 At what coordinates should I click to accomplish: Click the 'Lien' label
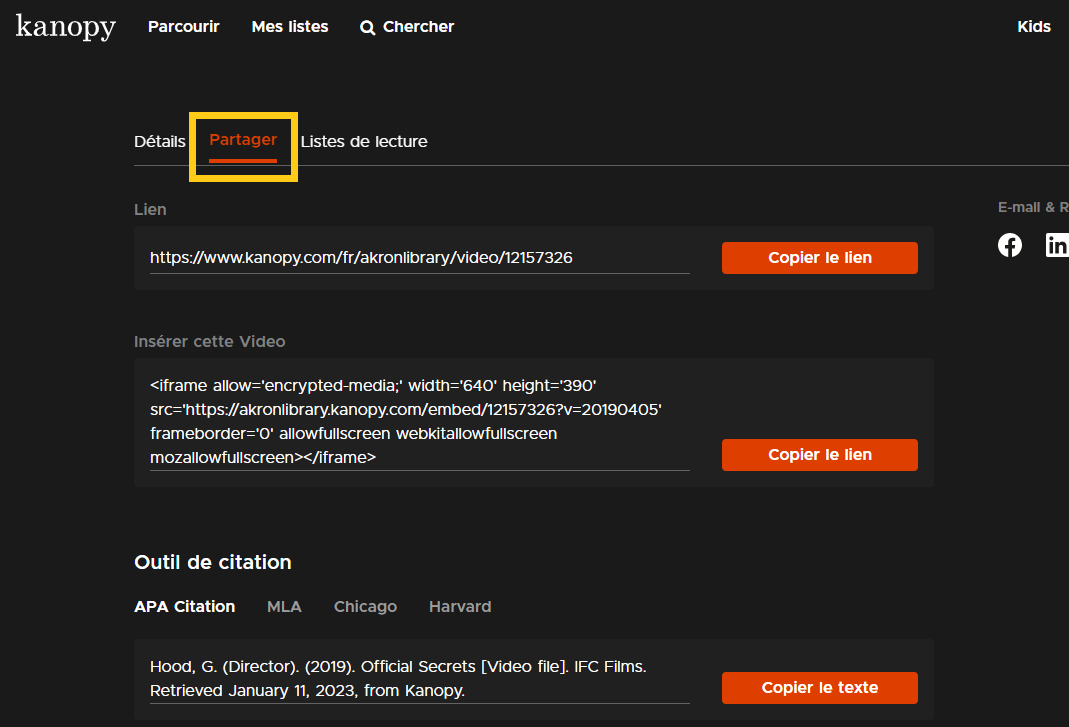click(150, 209)
